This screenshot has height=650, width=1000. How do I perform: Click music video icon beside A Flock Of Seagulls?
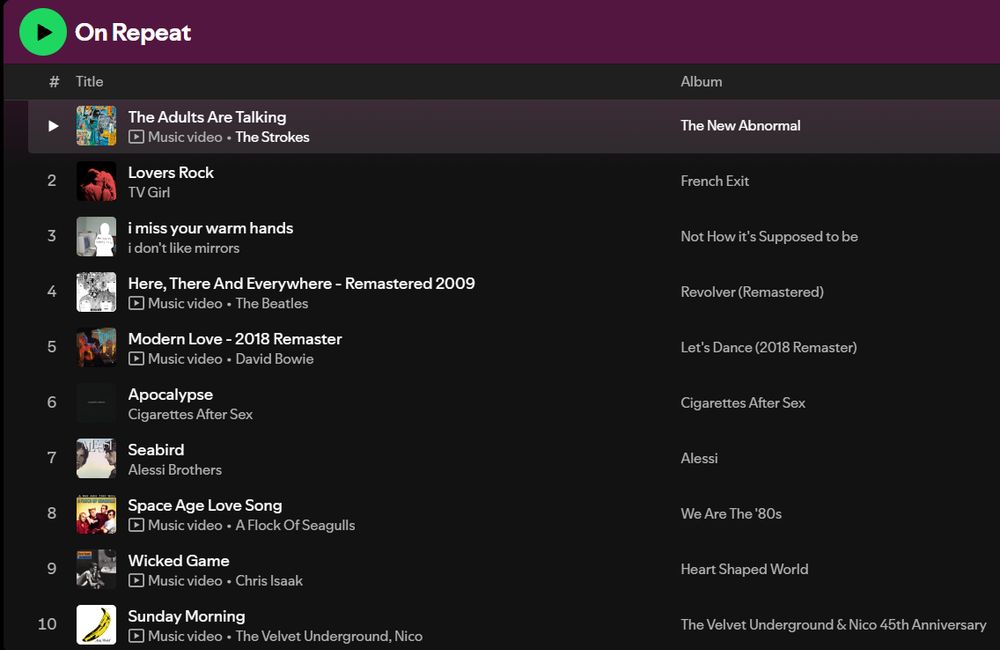136,525
